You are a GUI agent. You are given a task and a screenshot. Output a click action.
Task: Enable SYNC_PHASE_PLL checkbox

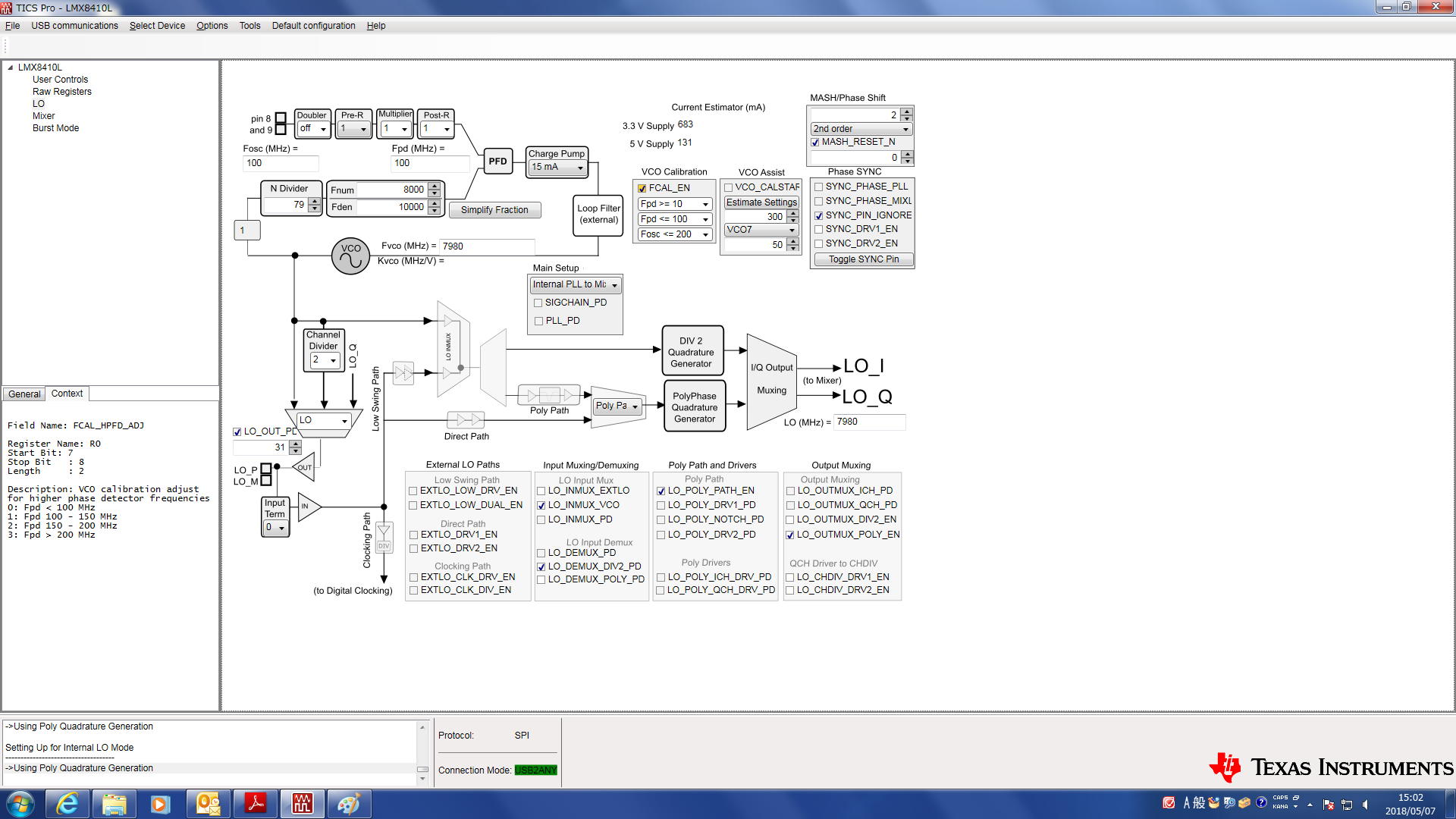tap(818, 187)
